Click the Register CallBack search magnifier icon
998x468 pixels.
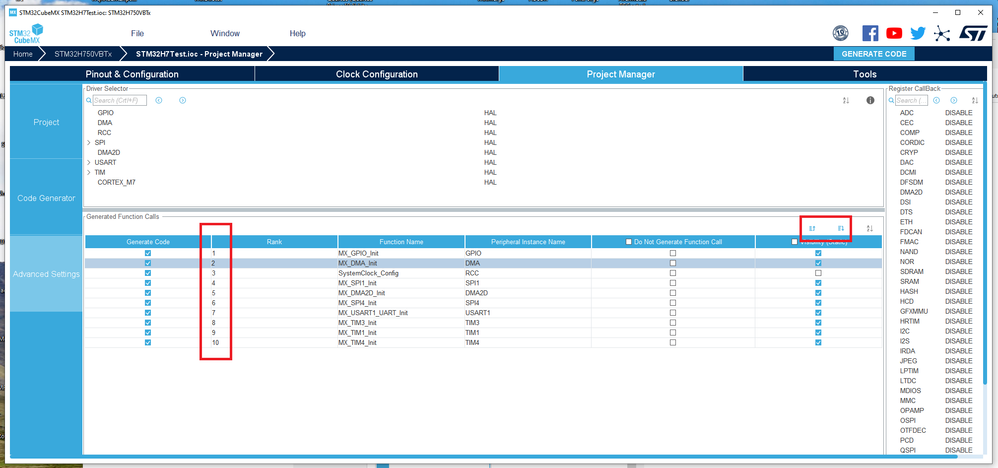tap(892, 101)
